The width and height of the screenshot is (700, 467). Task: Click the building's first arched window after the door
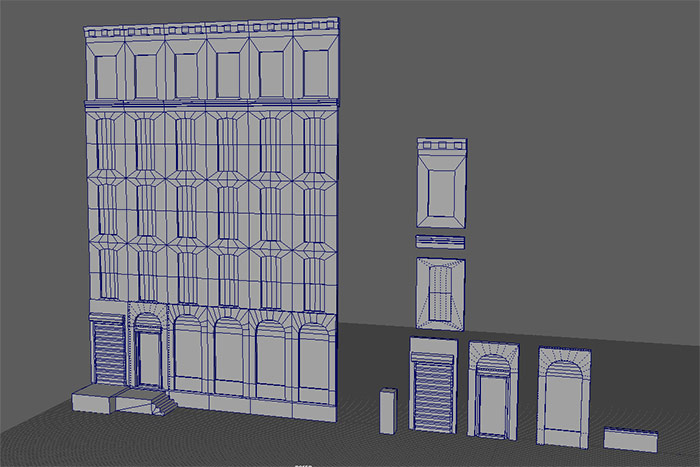pos(187,355)
